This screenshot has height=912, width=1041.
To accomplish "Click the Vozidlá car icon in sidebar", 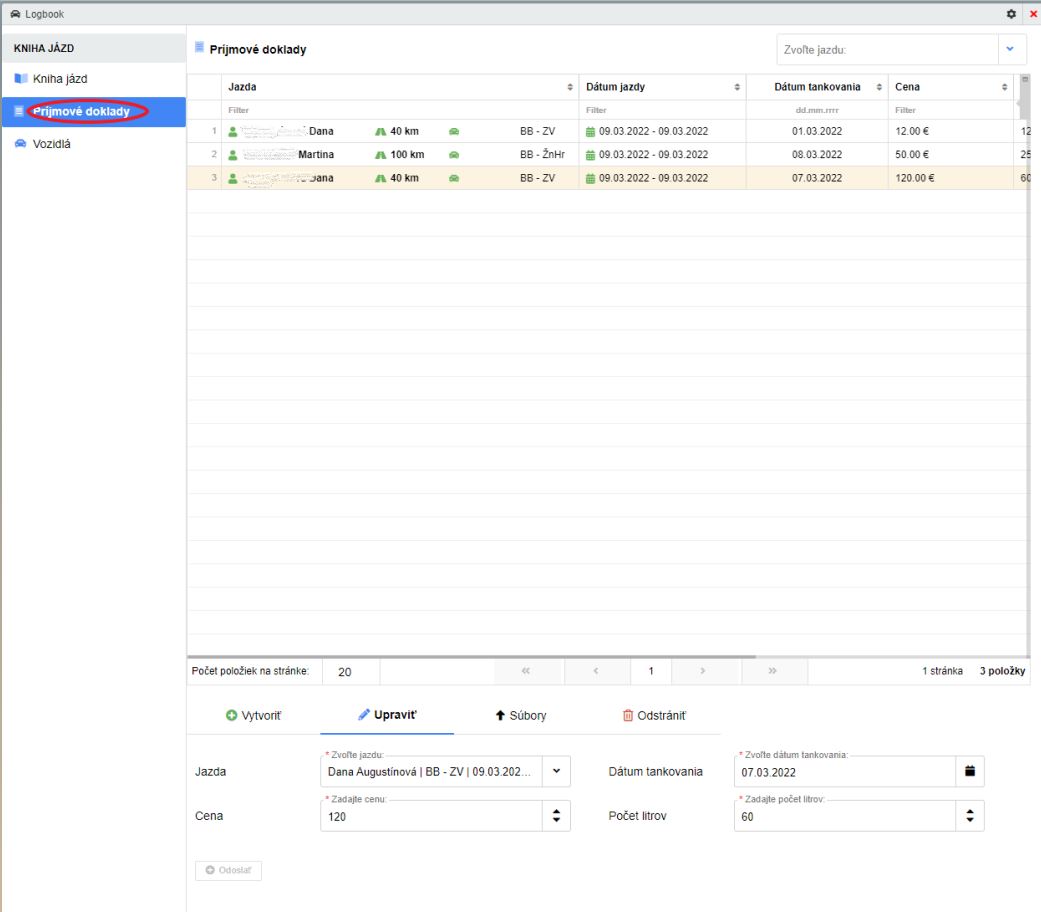I will point(20,144).
